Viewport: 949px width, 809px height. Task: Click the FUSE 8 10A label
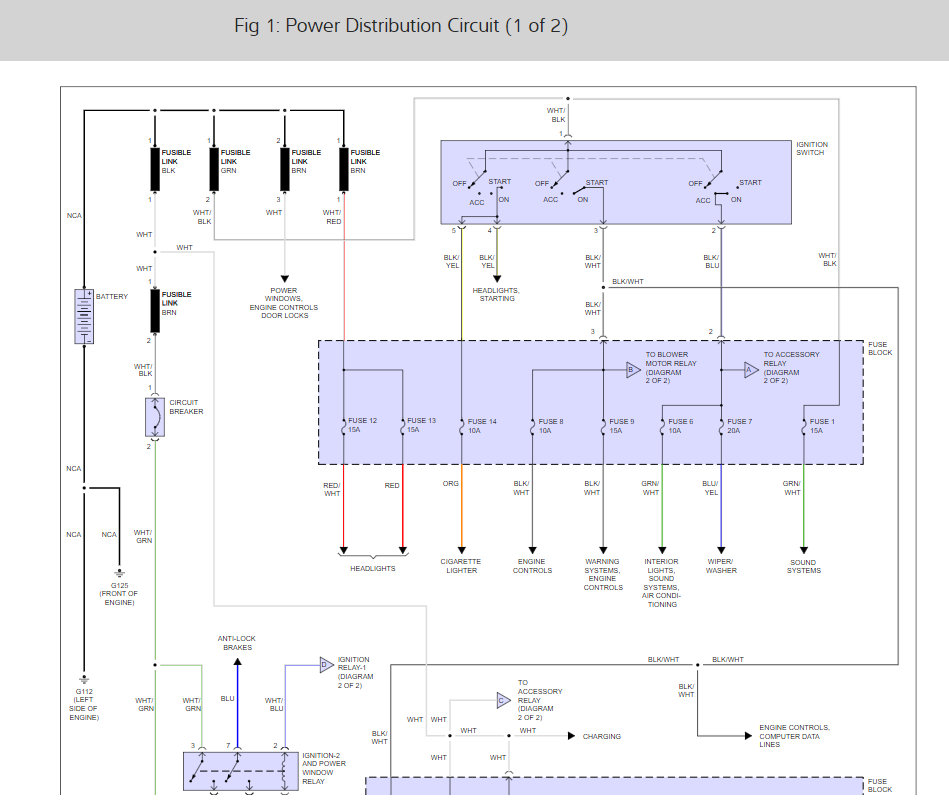click(x=550, y=426)
